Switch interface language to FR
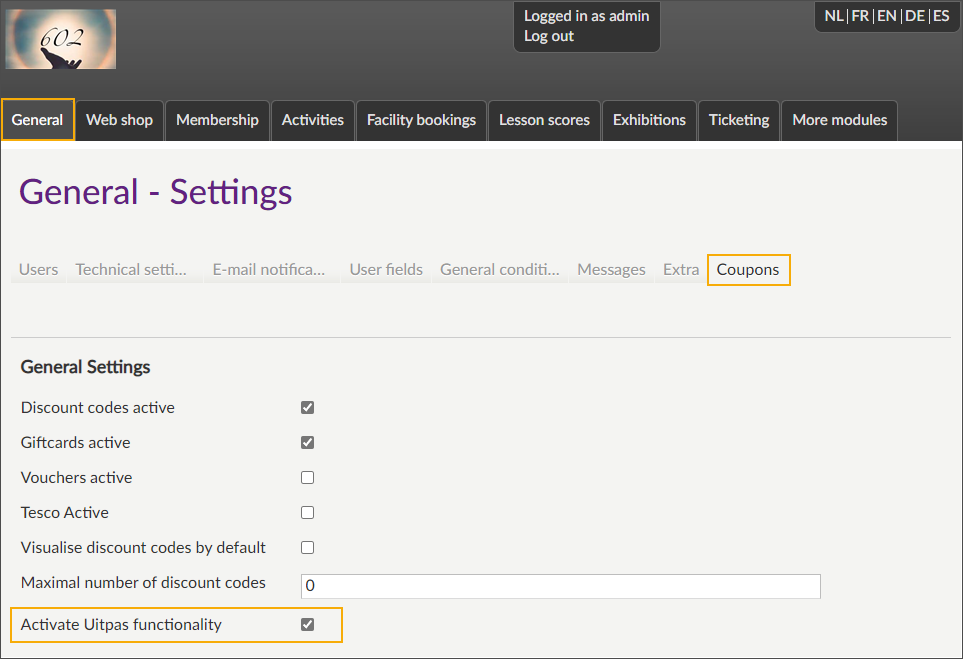Image resolution: width=963 pixels, height=659 pixels. click(x=860, y=15)
